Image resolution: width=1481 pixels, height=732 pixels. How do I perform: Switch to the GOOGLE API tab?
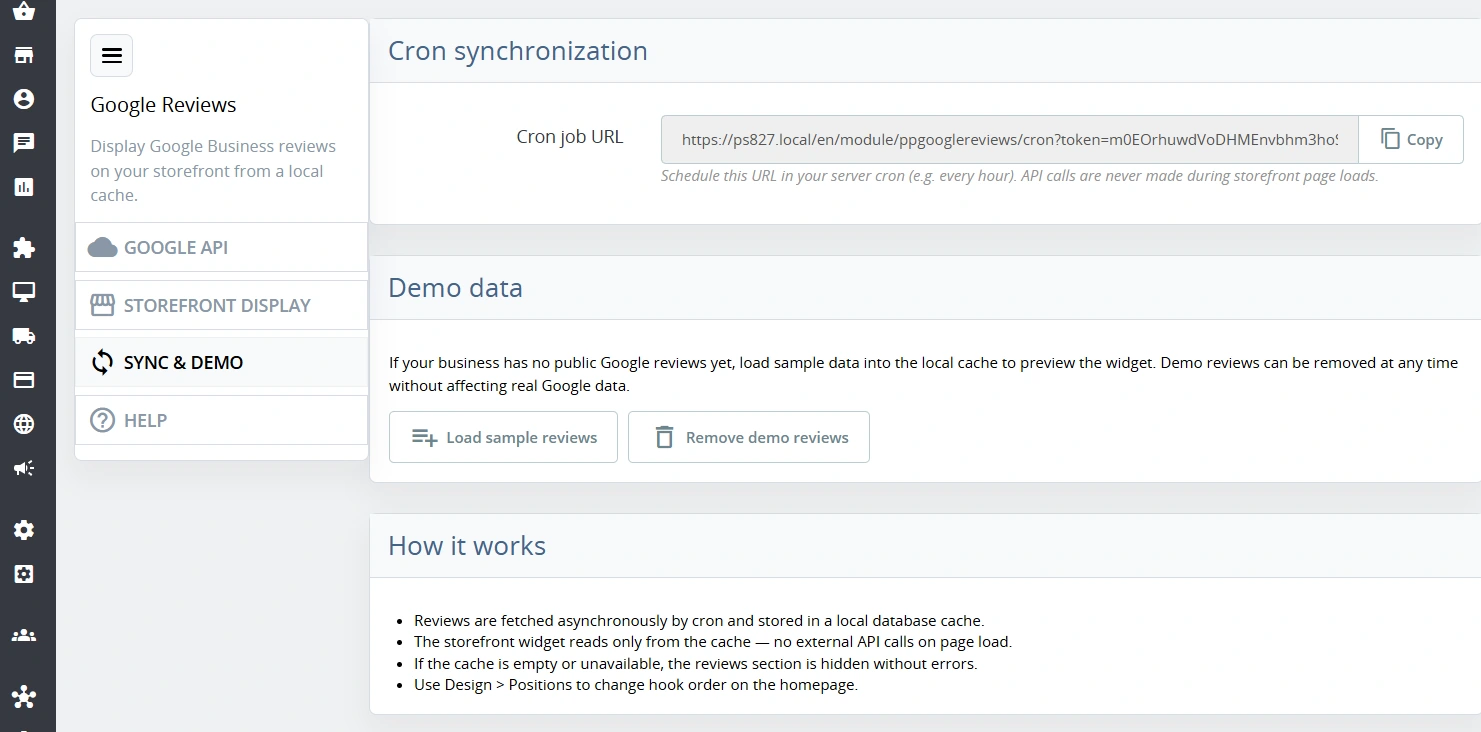click(x=221, y=247)
